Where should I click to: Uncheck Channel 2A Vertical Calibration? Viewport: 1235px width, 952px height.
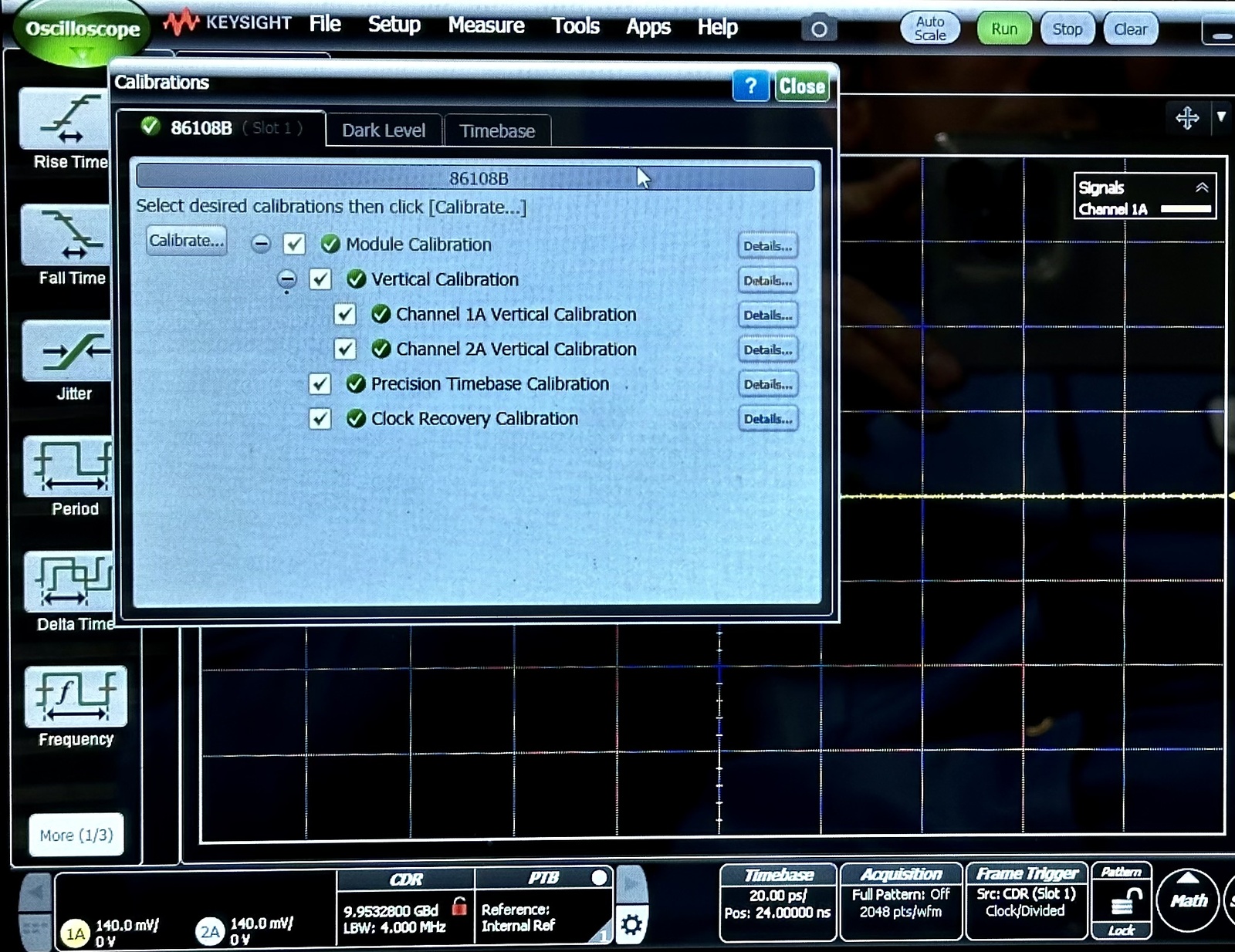click(x=345, y=349)
